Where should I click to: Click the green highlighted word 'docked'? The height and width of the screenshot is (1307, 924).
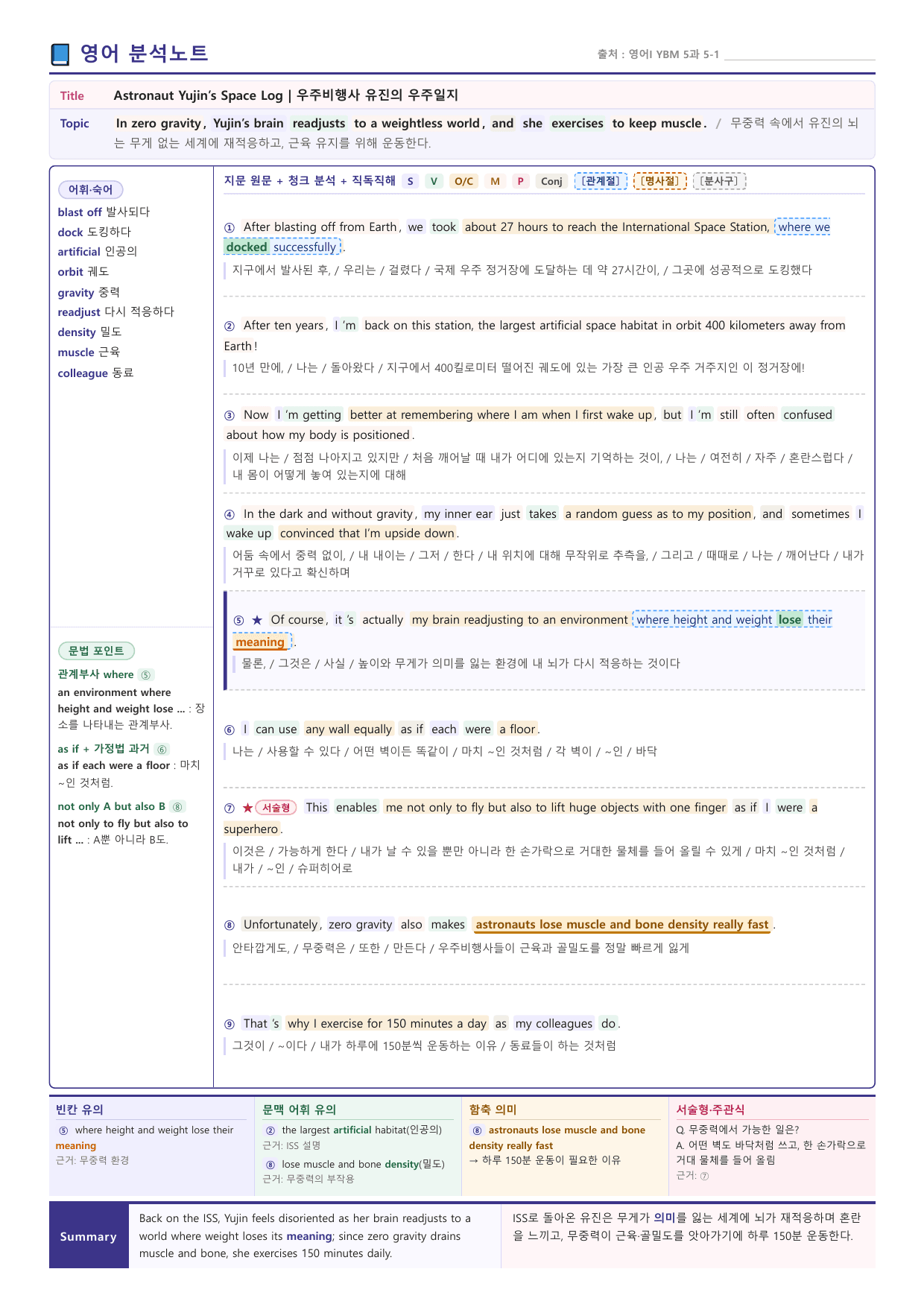[247, 247]
